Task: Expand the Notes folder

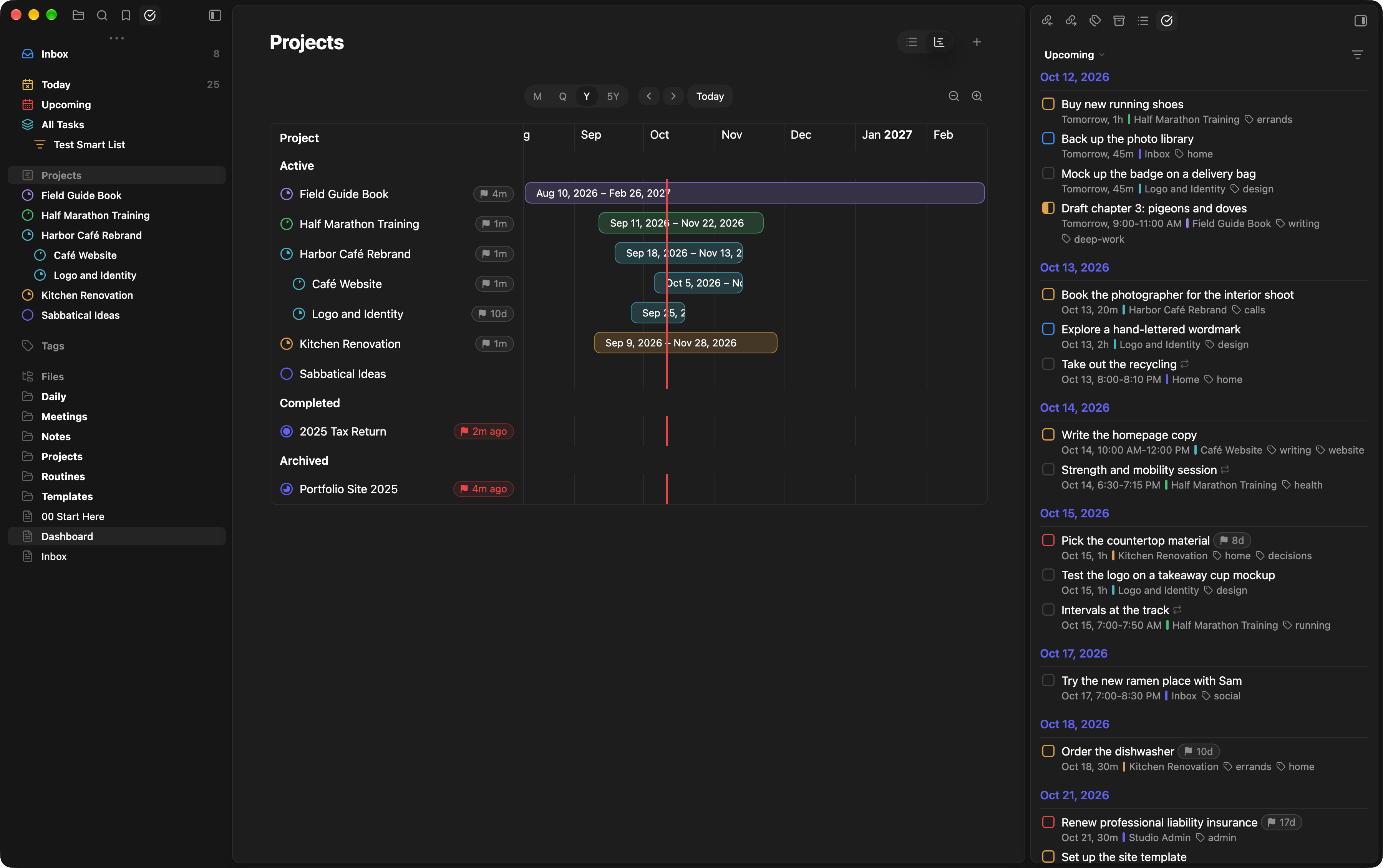Action: [x=28, y=436]
